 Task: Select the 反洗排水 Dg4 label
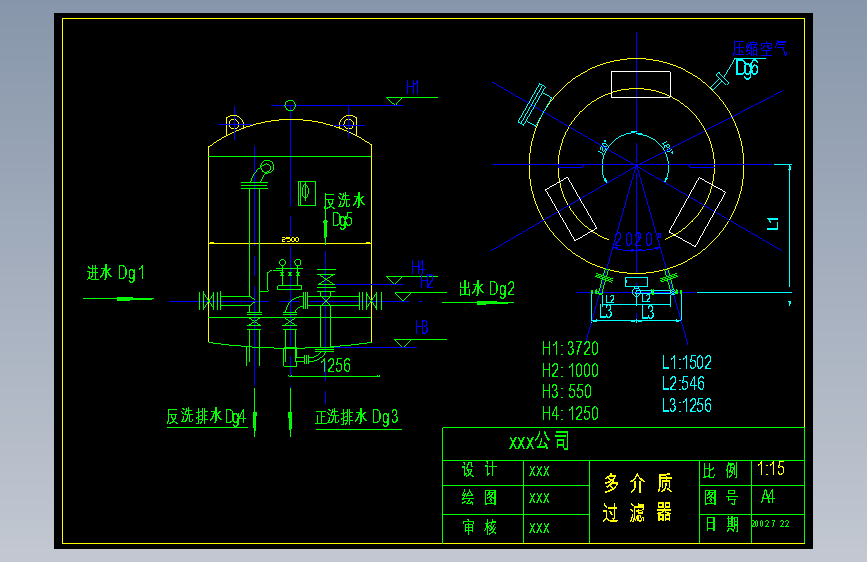click(206, 416)
